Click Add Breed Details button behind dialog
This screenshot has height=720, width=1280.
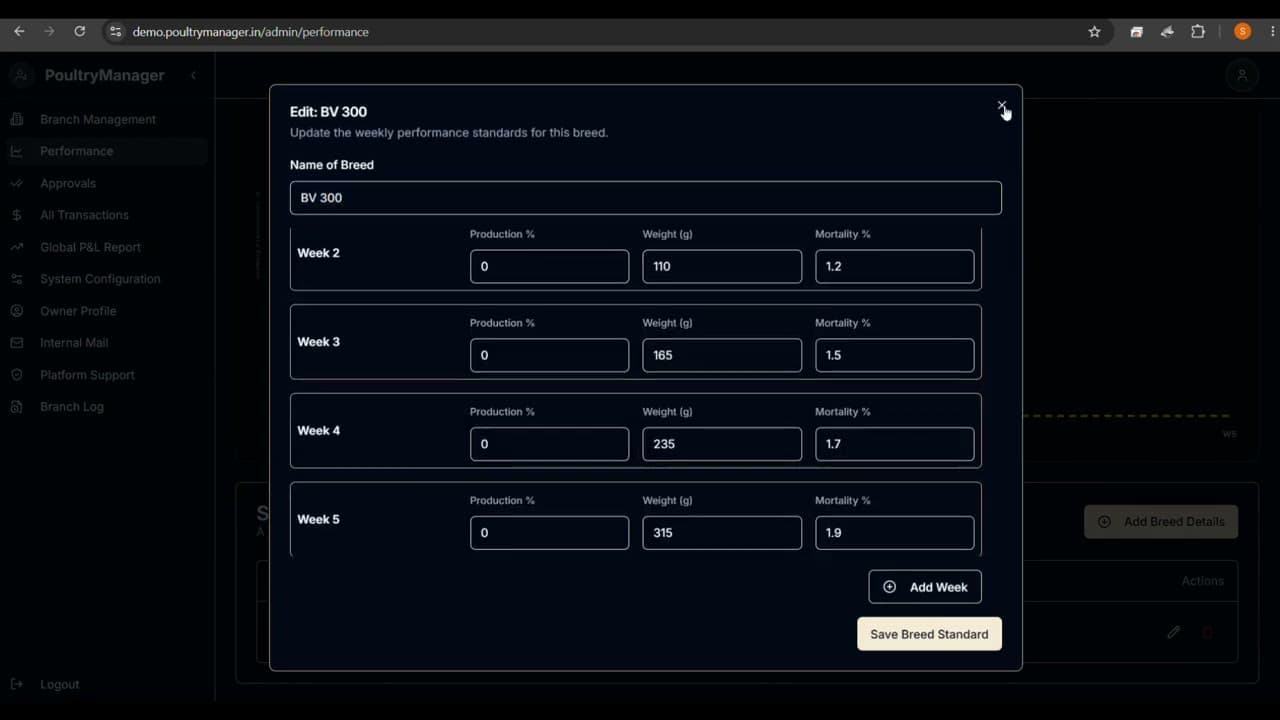[x=1161, y=522]
